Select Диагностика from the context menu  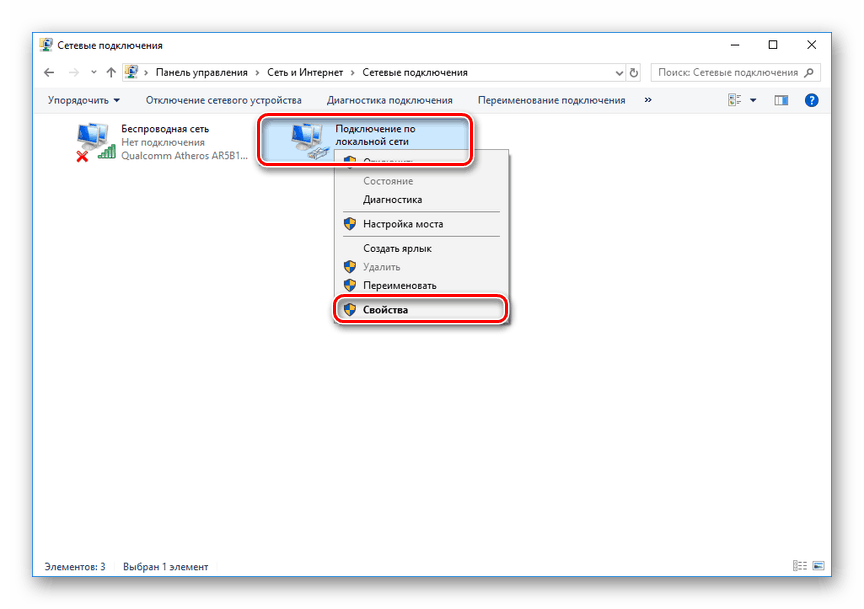[392, 200]
